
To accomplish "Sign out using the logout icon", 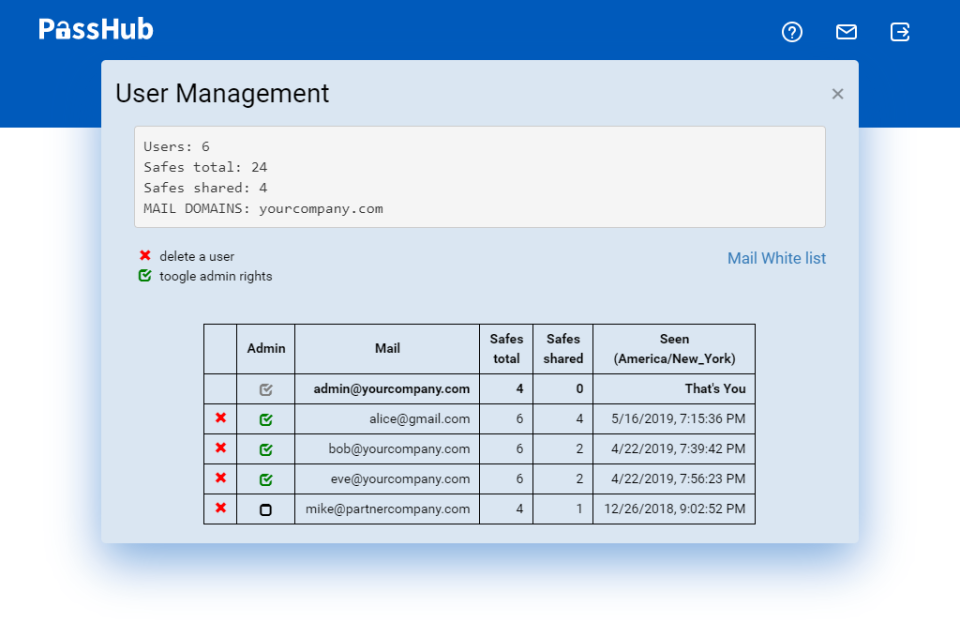I will click(899, 32).
